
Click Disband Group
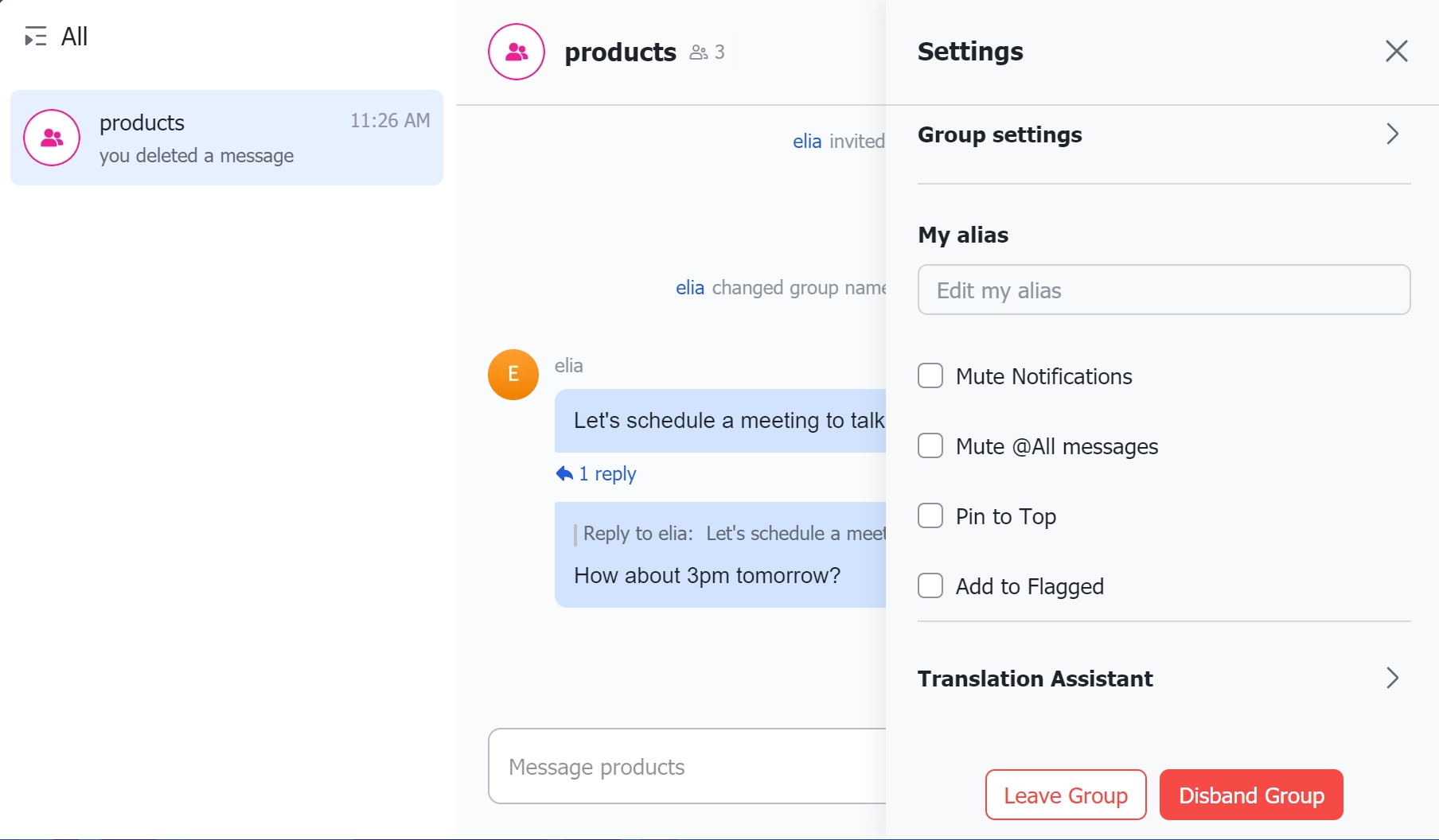click(1250, 795)
